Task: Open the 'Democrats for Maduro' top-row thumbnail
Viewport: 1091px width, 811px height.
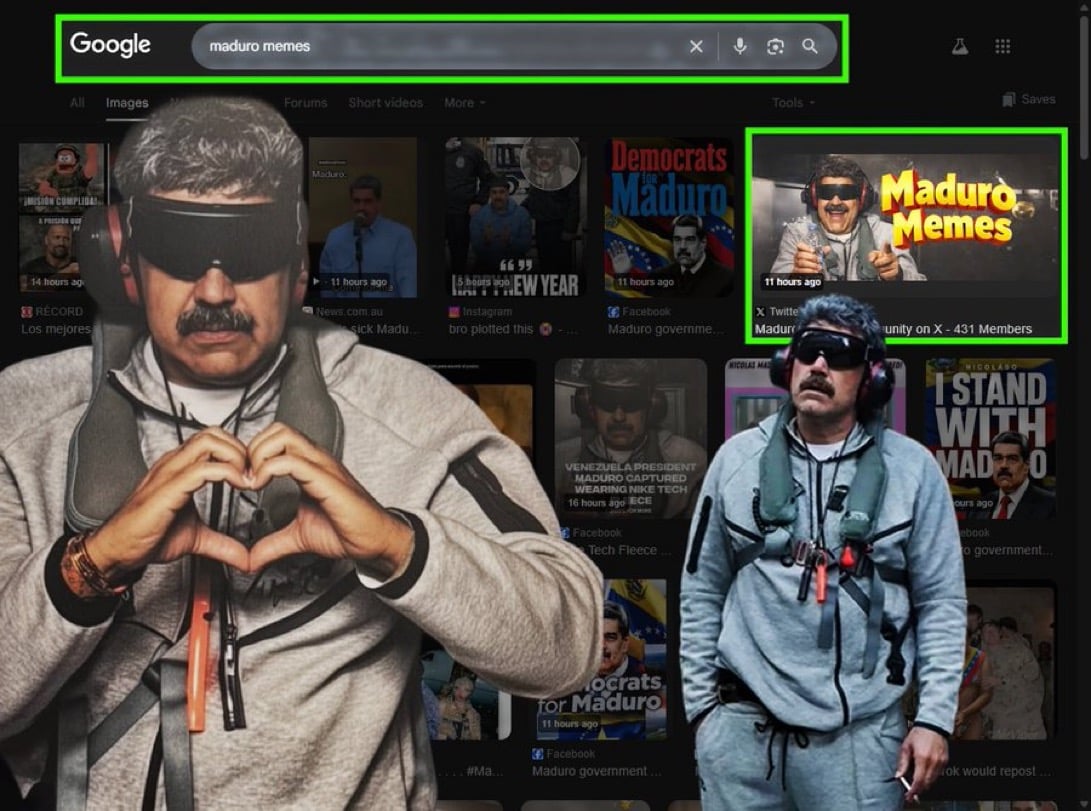Action: 669,215
